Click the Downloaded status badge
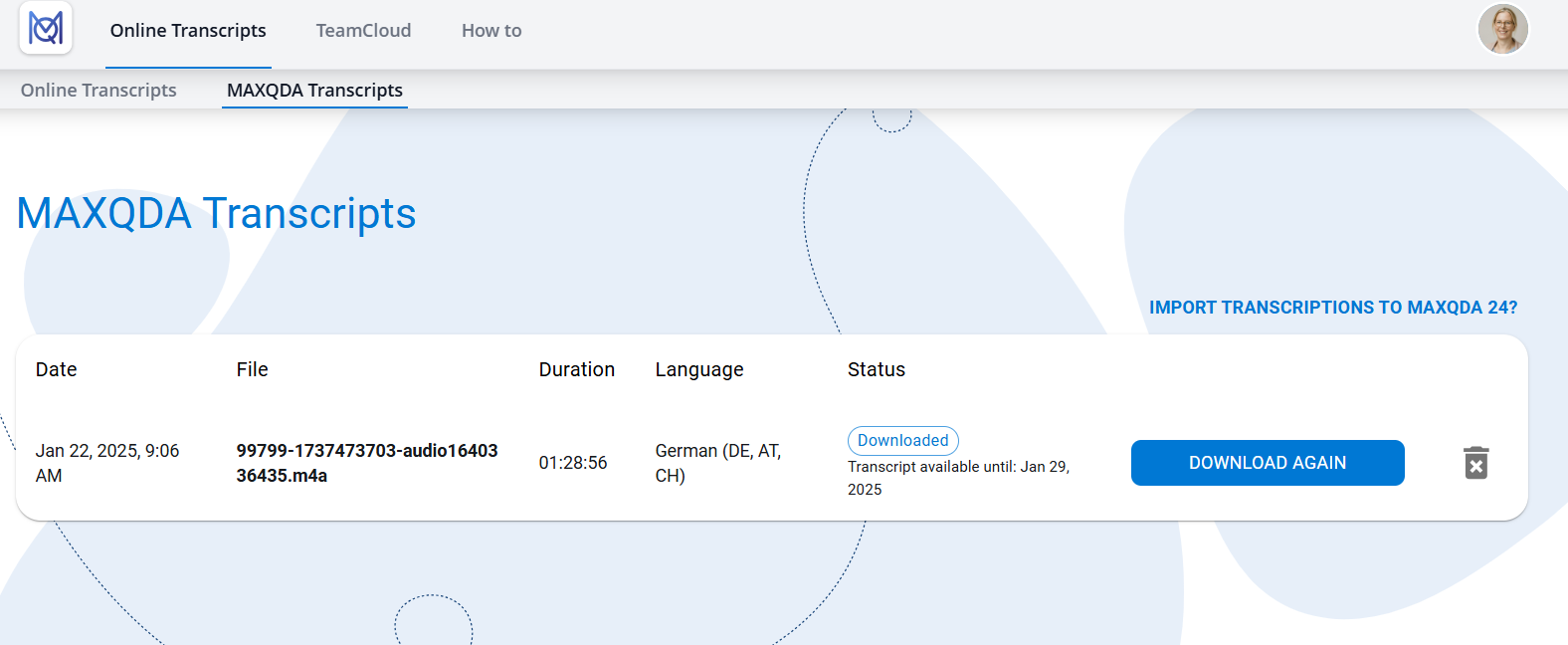 click(x=902, y=440)
